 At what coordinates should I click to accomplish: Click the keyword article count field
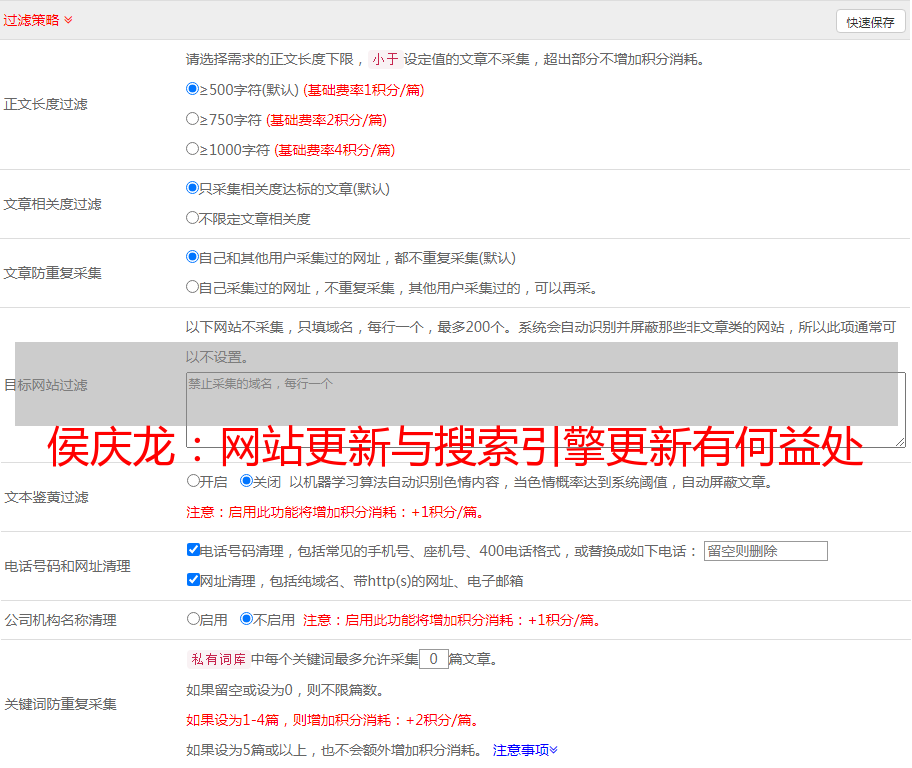pos(433,659)
